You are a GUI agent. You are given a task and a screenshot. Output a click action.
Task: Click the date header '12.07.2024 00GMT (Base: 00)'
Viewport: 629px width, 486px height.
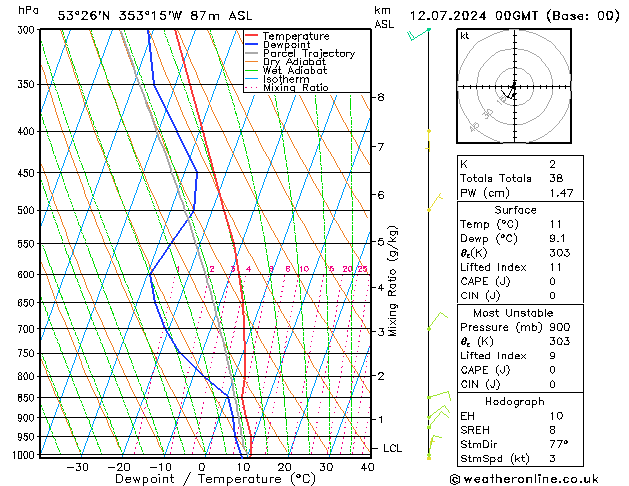(x=515, y=16)
